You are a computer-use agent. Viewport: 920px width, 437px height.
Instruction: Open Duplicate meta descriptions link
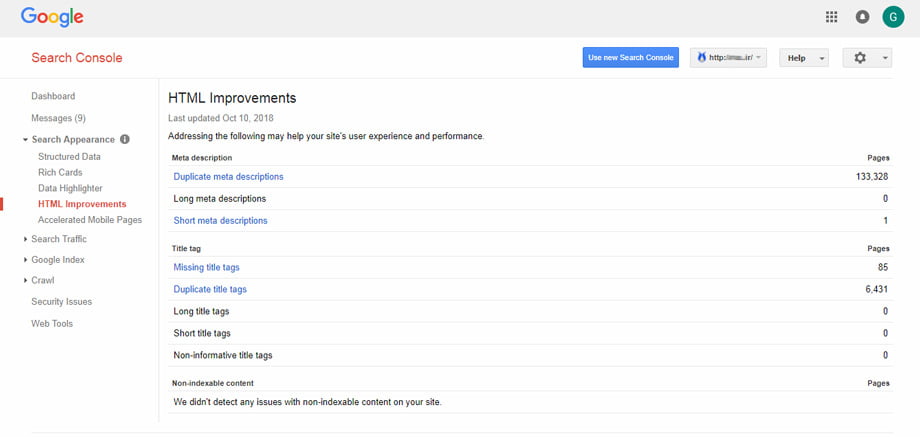(228, 177)
